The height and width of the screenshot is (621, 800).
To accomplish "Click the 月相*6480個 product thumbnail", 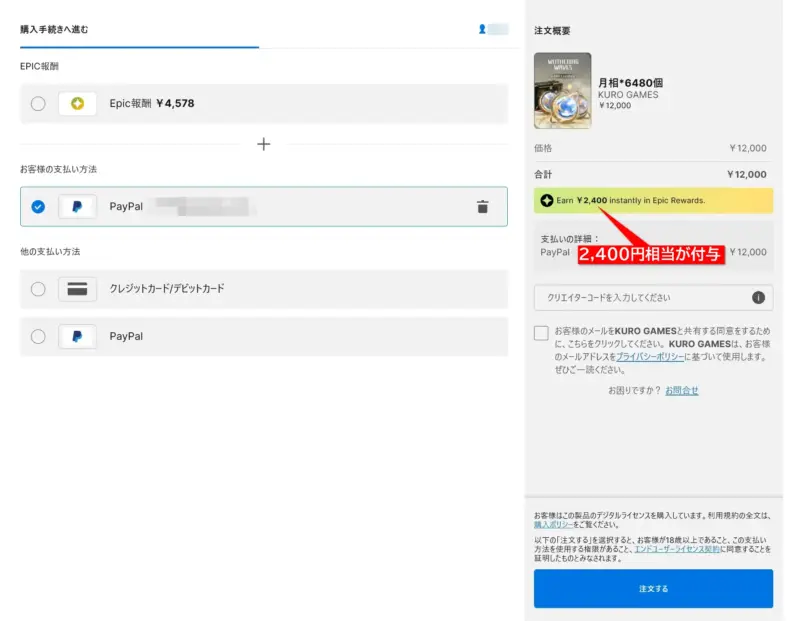I will 563,90.
